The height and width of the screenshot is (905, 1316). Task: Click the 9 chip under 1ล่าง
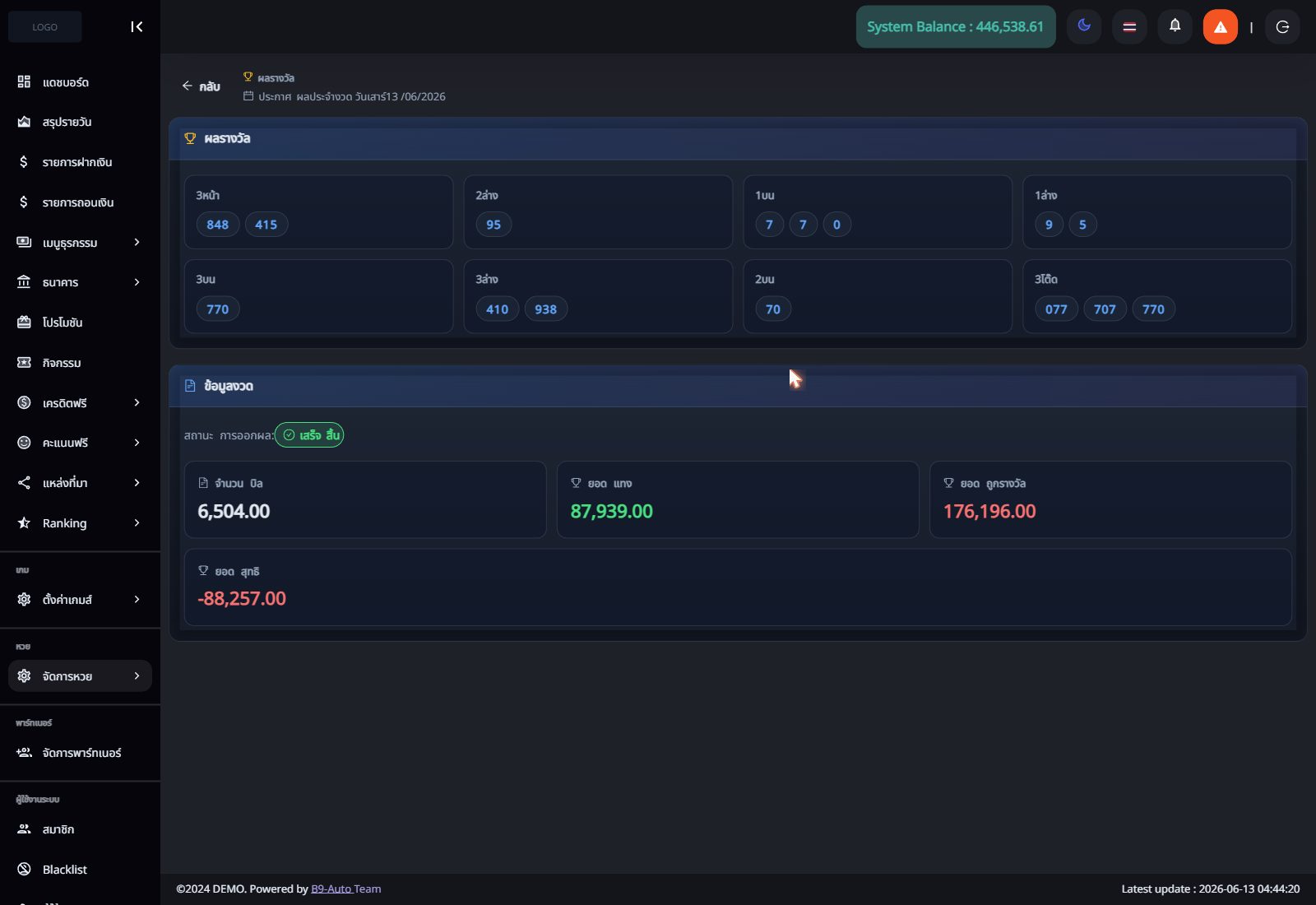coord(1049,225)
